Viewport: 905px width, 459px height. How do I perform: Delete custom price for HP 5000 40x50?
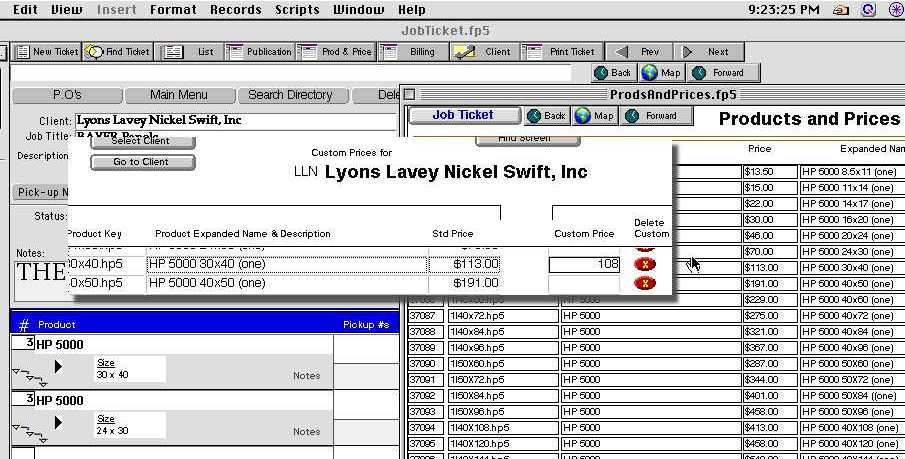pos(645,283)
